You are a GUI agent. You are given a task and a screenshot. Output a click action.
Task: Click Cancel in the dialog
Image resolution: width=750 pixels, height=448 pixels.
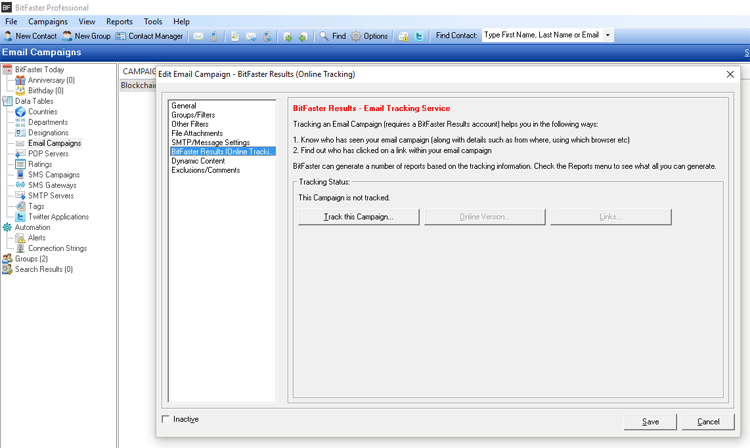pyautogui.click(x=708, y=422)
